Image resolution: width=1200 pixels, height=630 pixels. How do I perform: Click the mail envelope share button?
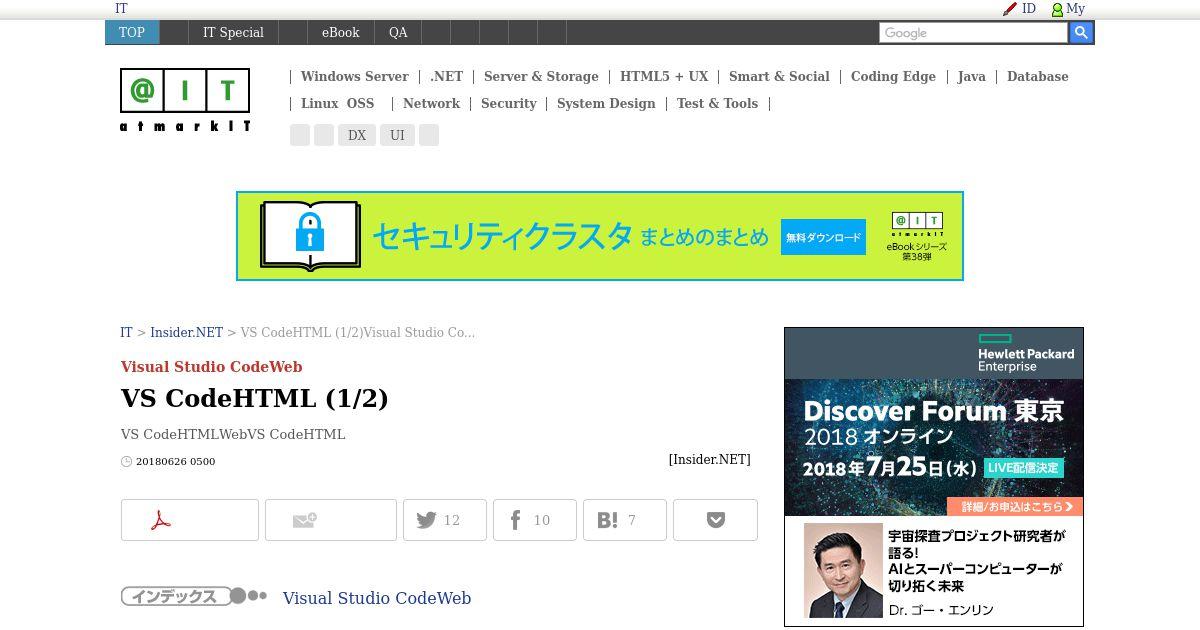[x=331, y=520]
